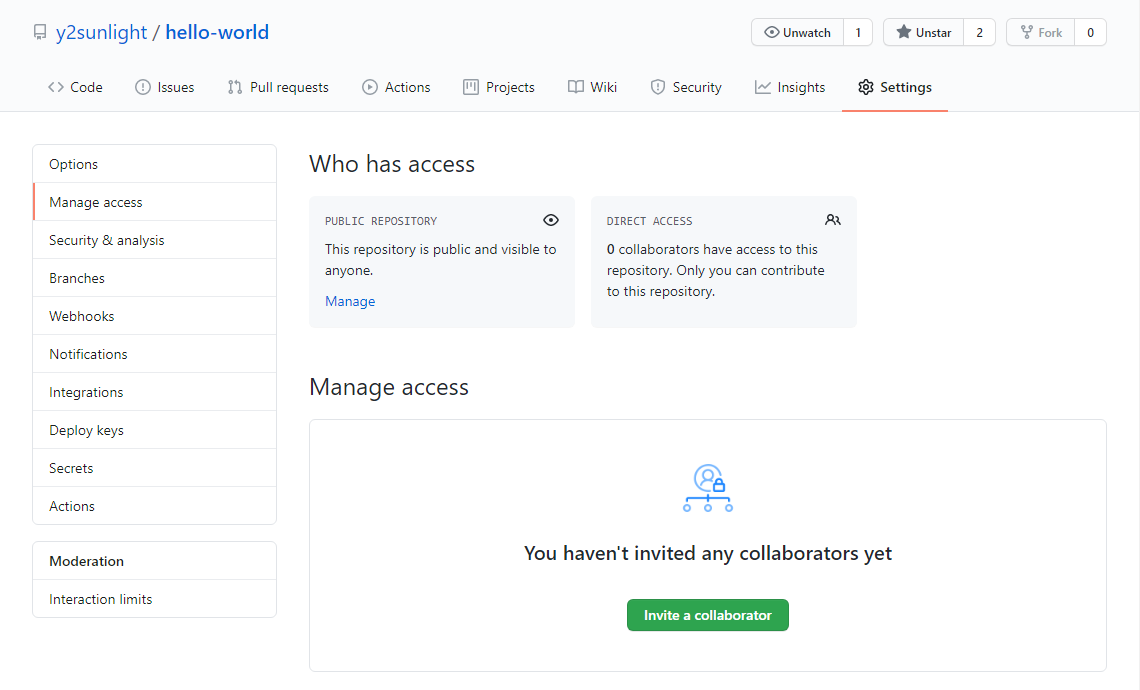Fork the hello-world repository
The height and width of the screenshot is (690, 1140).
click(x=1040, y=33)
